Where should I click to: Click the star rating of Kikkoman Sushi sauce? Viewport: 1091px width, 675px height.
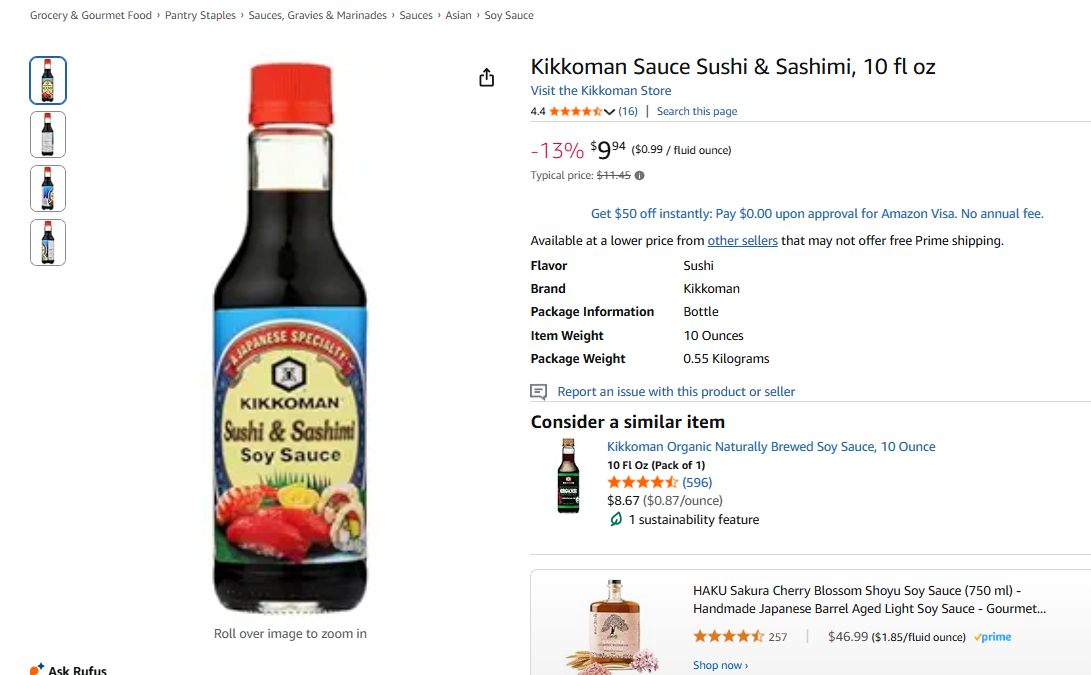click(x=575, y=111)
